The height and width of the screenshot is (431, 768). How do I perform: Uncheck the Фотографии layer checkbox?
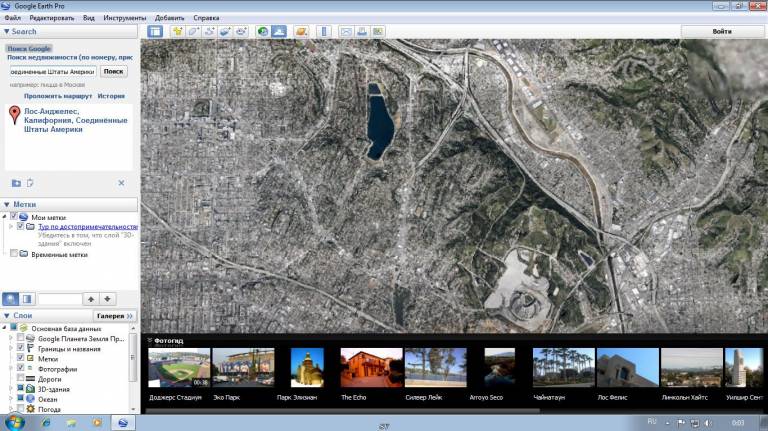click(20, 368)
